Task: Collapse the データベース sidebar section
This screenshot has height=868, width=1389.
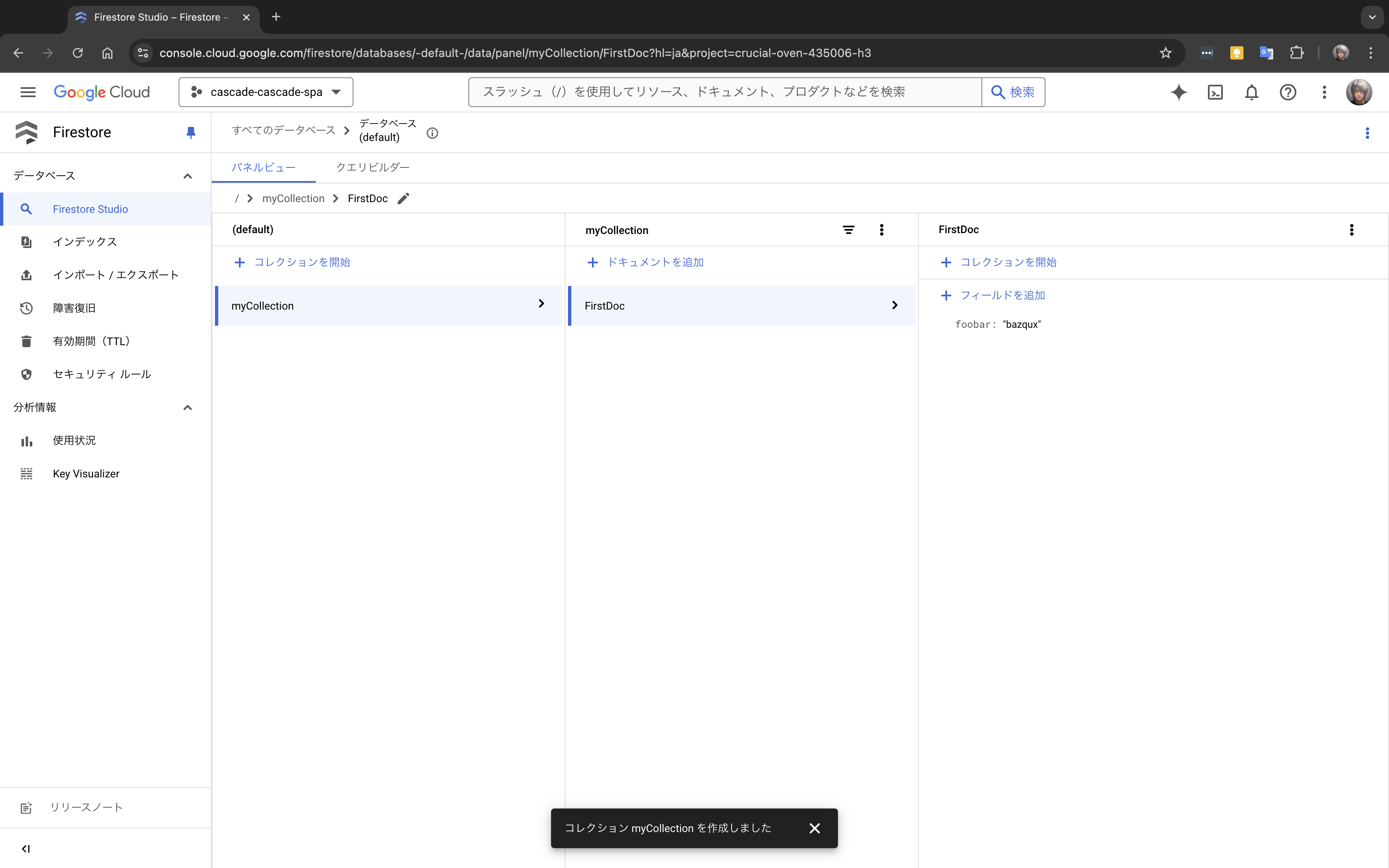Action: click(187, 176)
